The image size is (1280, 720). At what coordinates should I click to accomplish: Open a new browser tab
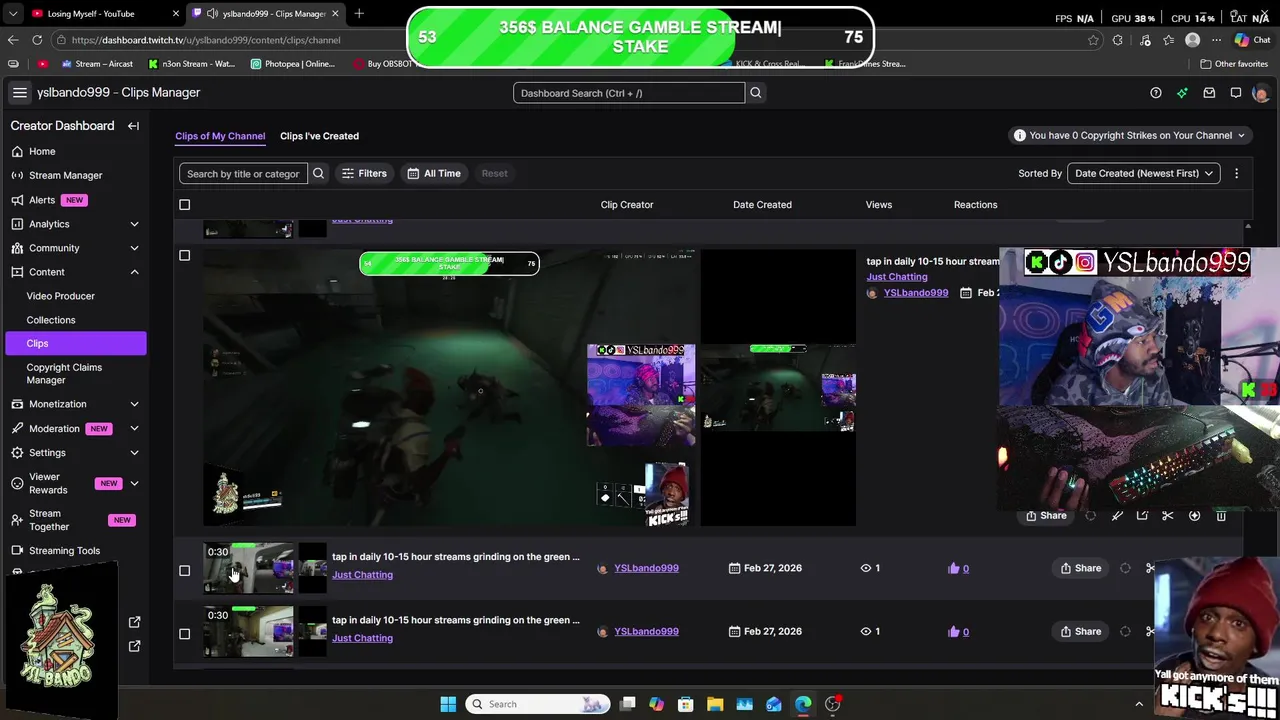359,13
